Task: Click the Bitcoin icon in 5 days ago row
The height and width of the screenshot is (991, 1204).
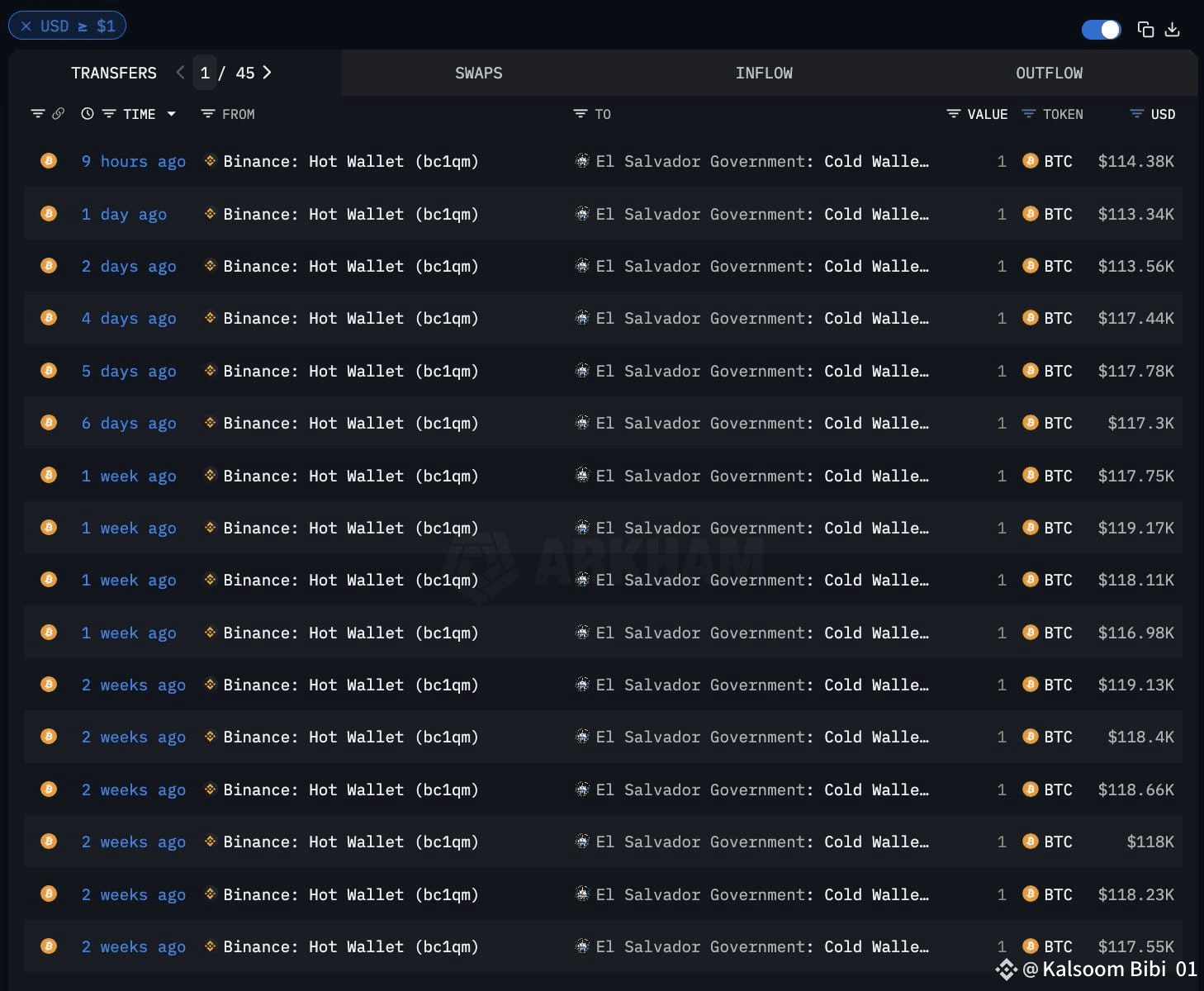Action: [x=49, y=370]
